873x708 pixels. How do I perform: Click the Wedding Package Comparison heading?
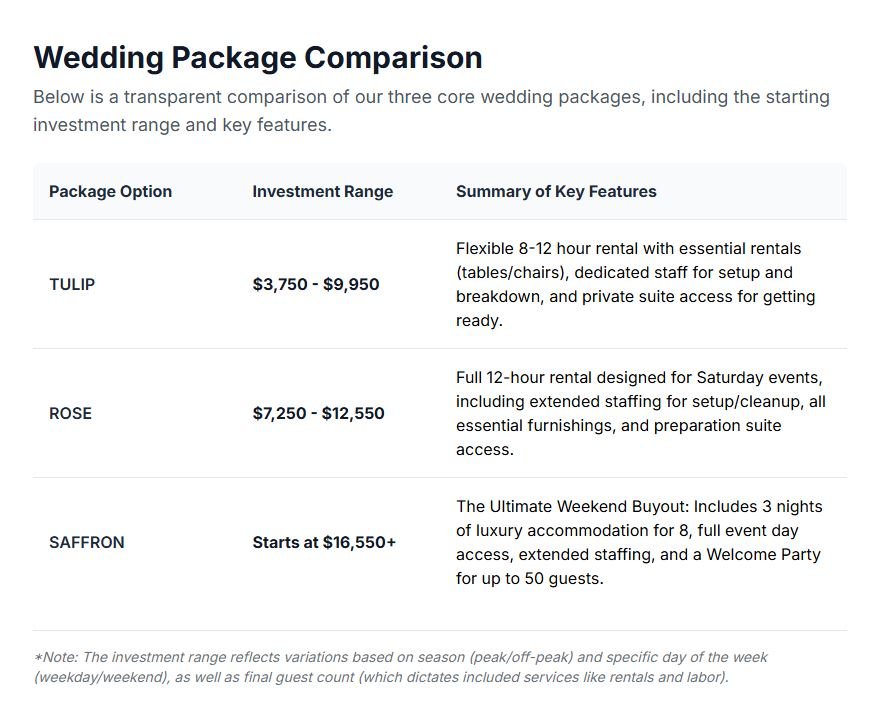257,57
